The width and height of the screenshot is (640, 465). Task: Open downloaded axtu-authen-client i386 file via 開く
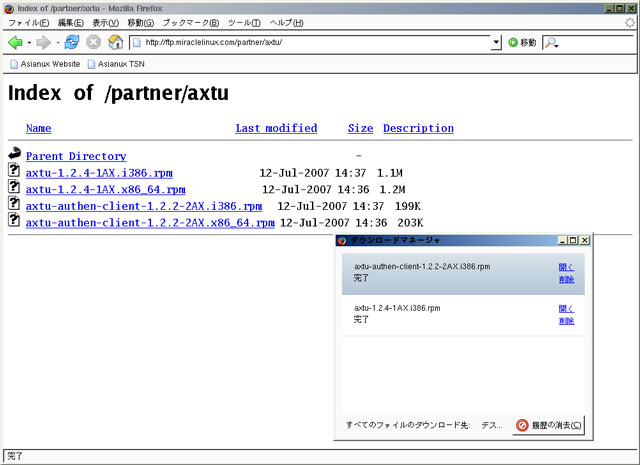point(566,267)
